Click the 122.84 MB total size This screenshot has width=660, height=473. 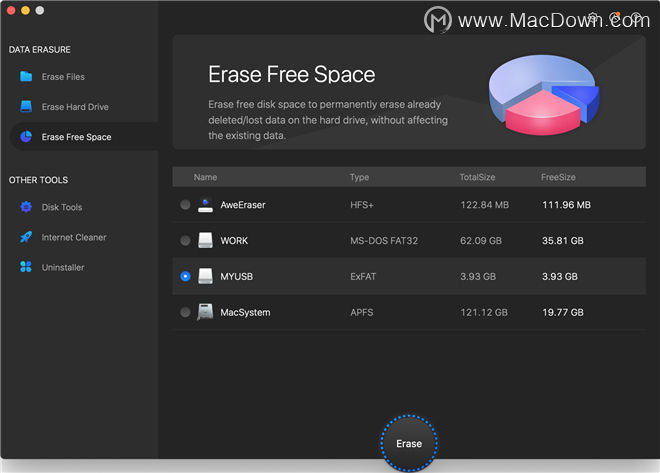pos(484,205)
